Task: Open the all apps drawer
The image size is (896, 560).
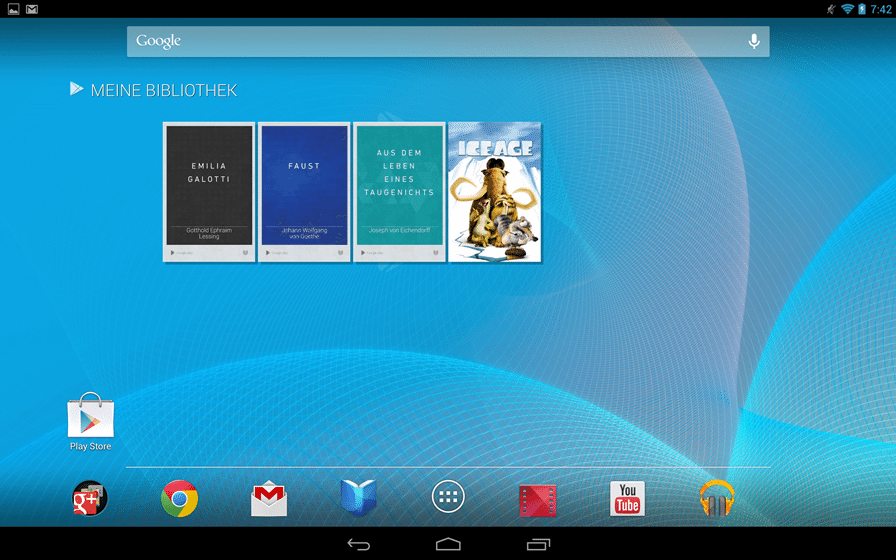Action: (448, 498)
